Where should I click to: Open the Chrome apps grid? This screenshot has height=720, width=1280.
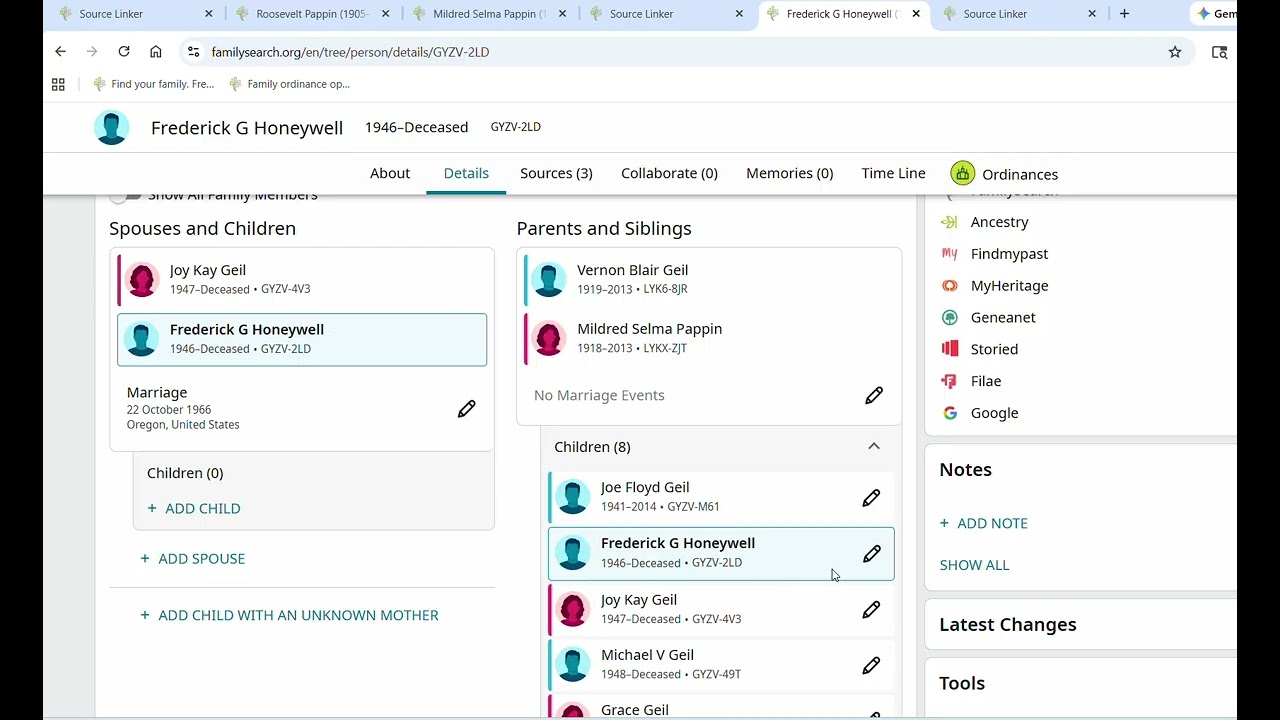tap(58, 84)
